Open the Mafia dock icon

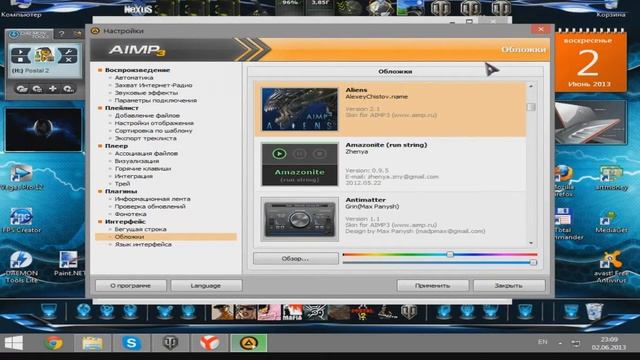pos(292,312)
